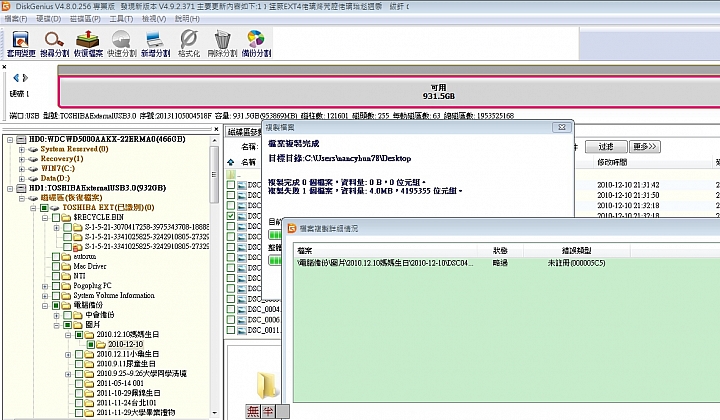Click the HD0 WDC hard disk icon
720x420 pixels.
coord(21,139)
